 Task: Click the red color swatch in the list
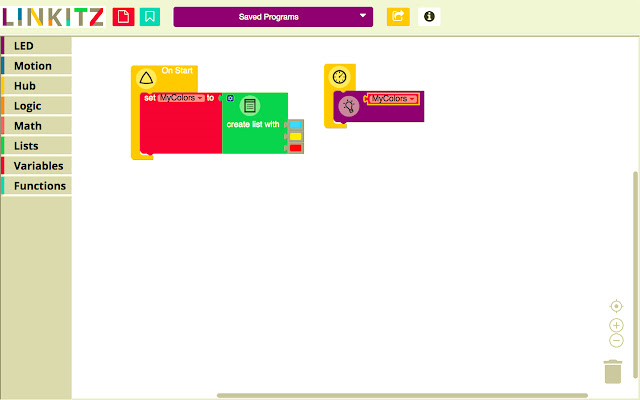click(295, 148)
